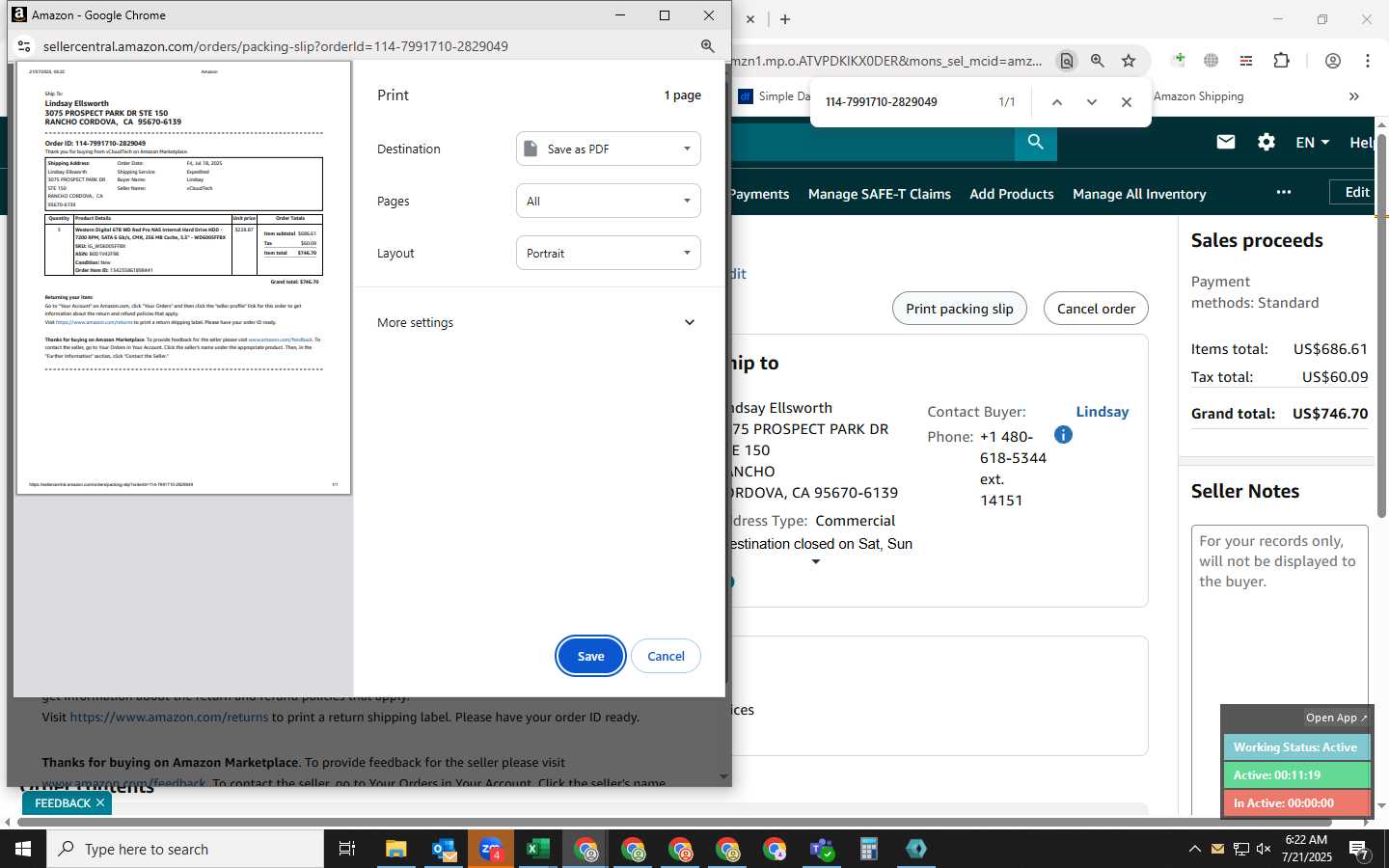Open the Layout dropdown set to Portrait
This screenshot has width=1389, height=868.
point(609,253)
